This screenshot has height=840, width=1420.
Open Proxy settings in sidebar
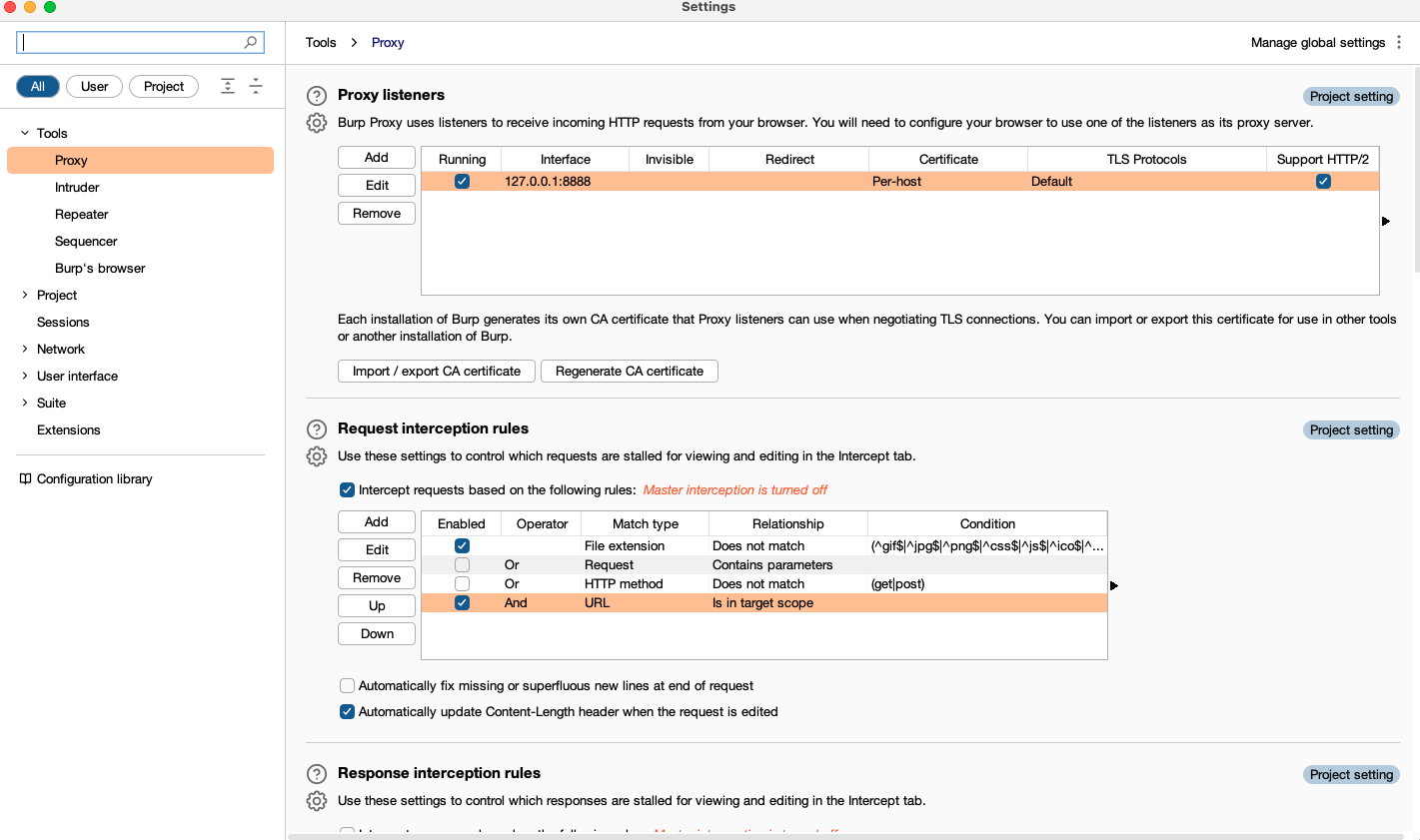click(140, 160)
